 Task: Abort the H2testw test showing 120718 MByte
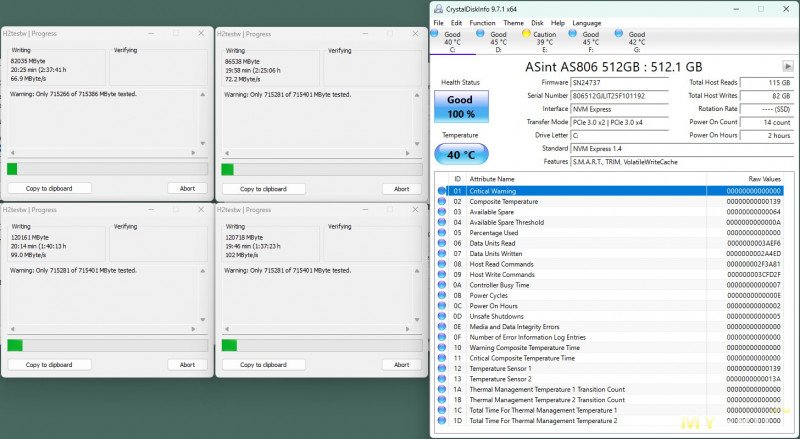coord(402,364)
